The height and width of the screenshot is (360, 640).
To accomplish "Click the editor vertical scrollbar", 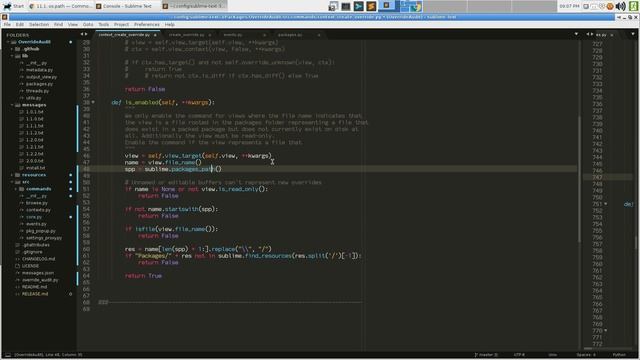I will point(579,179).
